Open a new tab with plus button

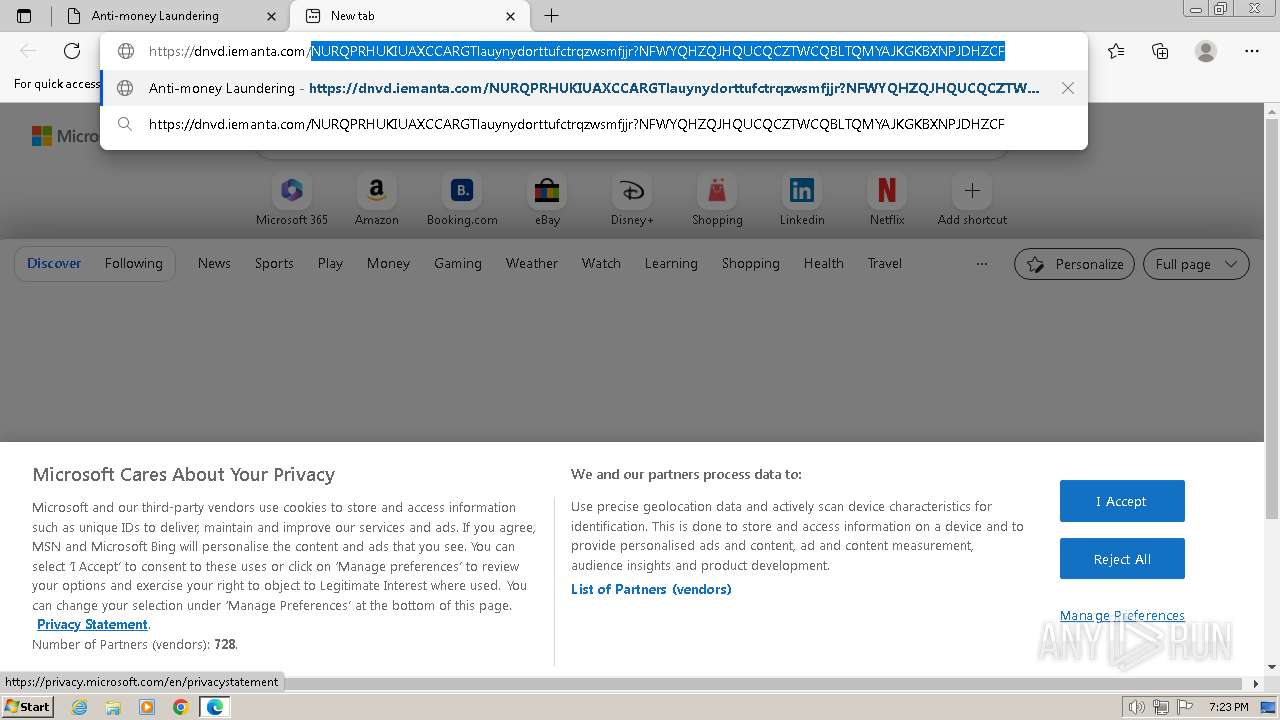click(x=551, y=16)
